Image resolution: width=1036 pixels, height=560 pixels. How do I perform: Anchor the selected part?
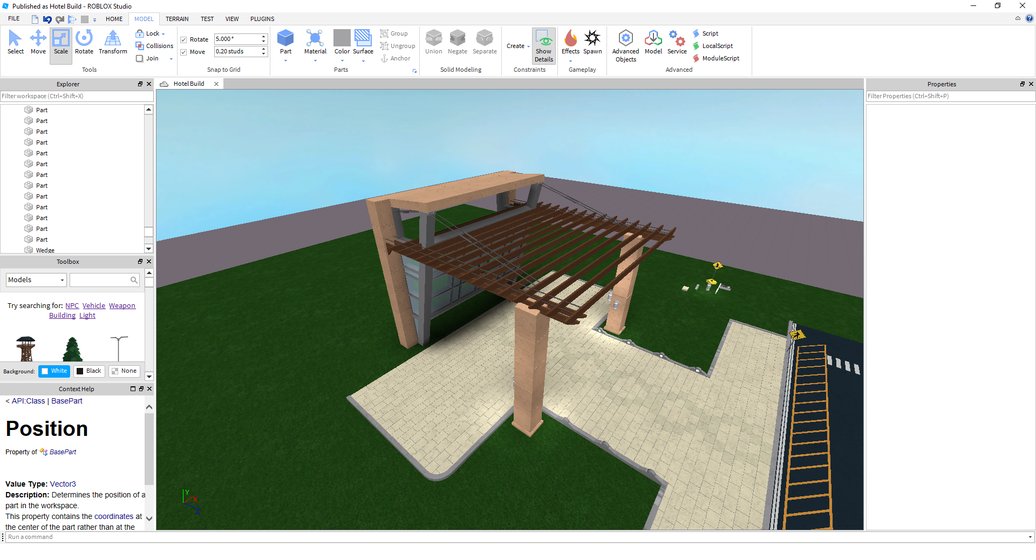(395, 58)
